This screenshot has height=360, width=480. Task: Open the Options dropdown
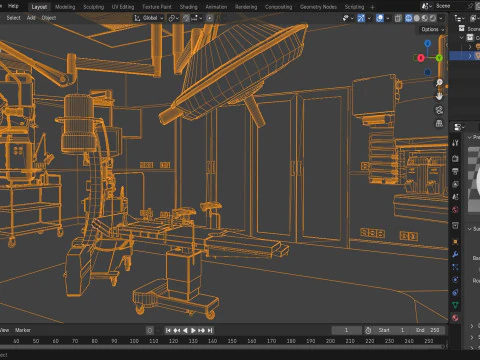[x=433, y=29]
